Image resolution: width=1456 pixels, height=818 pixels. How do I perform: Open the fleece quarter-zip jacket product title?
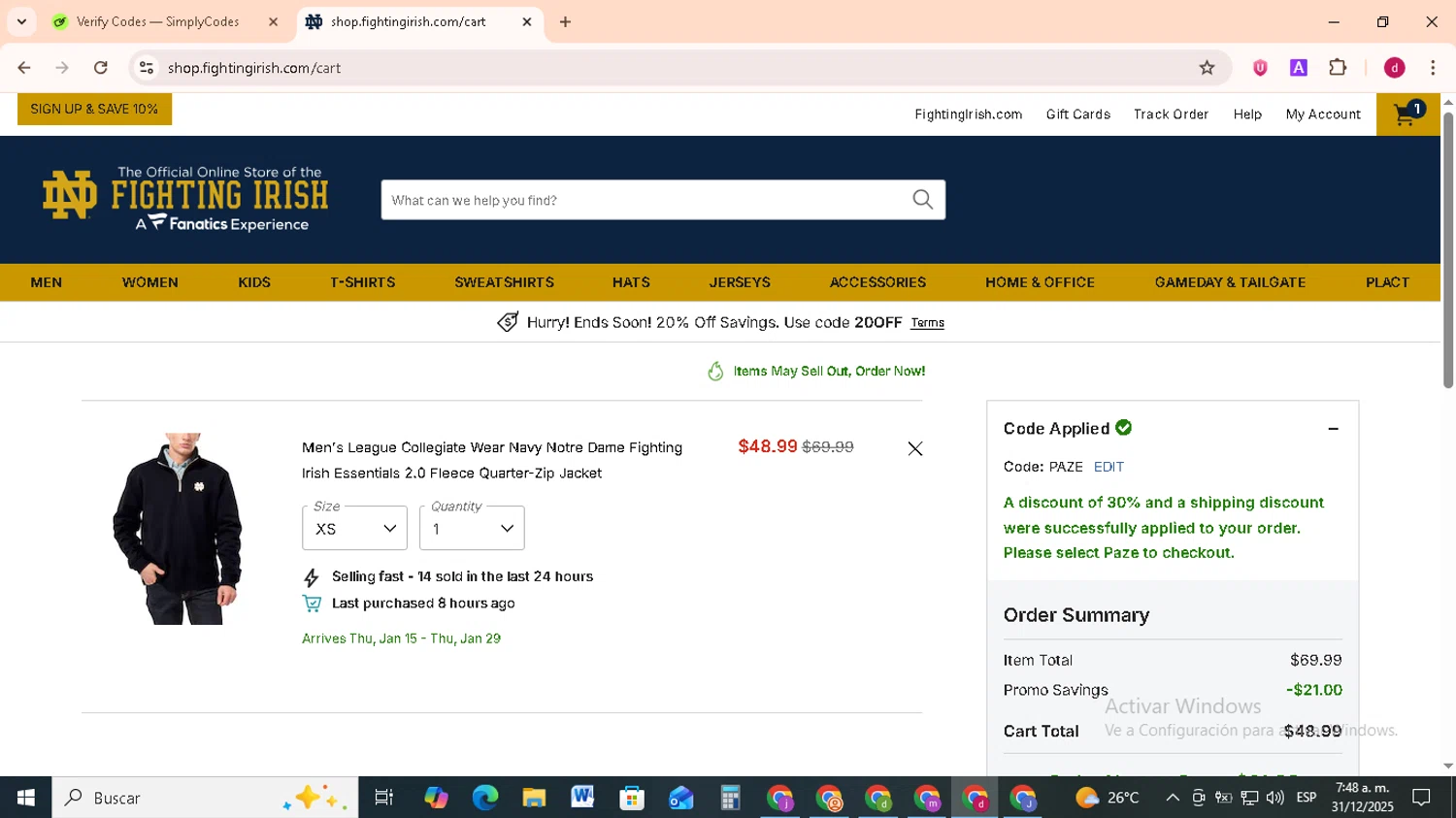pyautogui.click(x=492, y=460)
